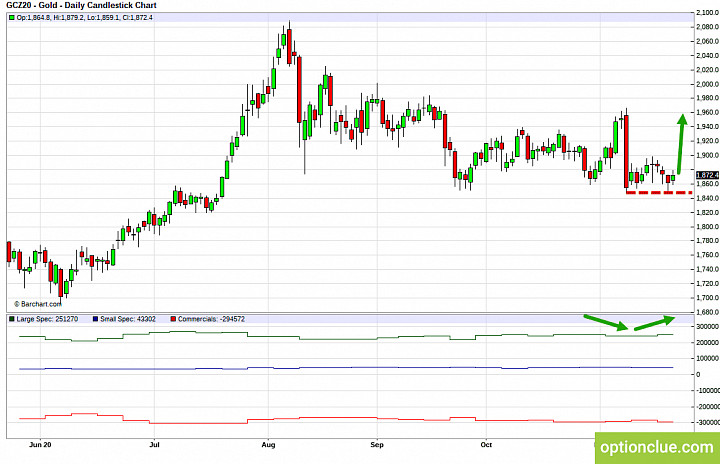Click the Large Spec legend color square
720x464 pixels.
pyautogui.click(x=11, y=319)
